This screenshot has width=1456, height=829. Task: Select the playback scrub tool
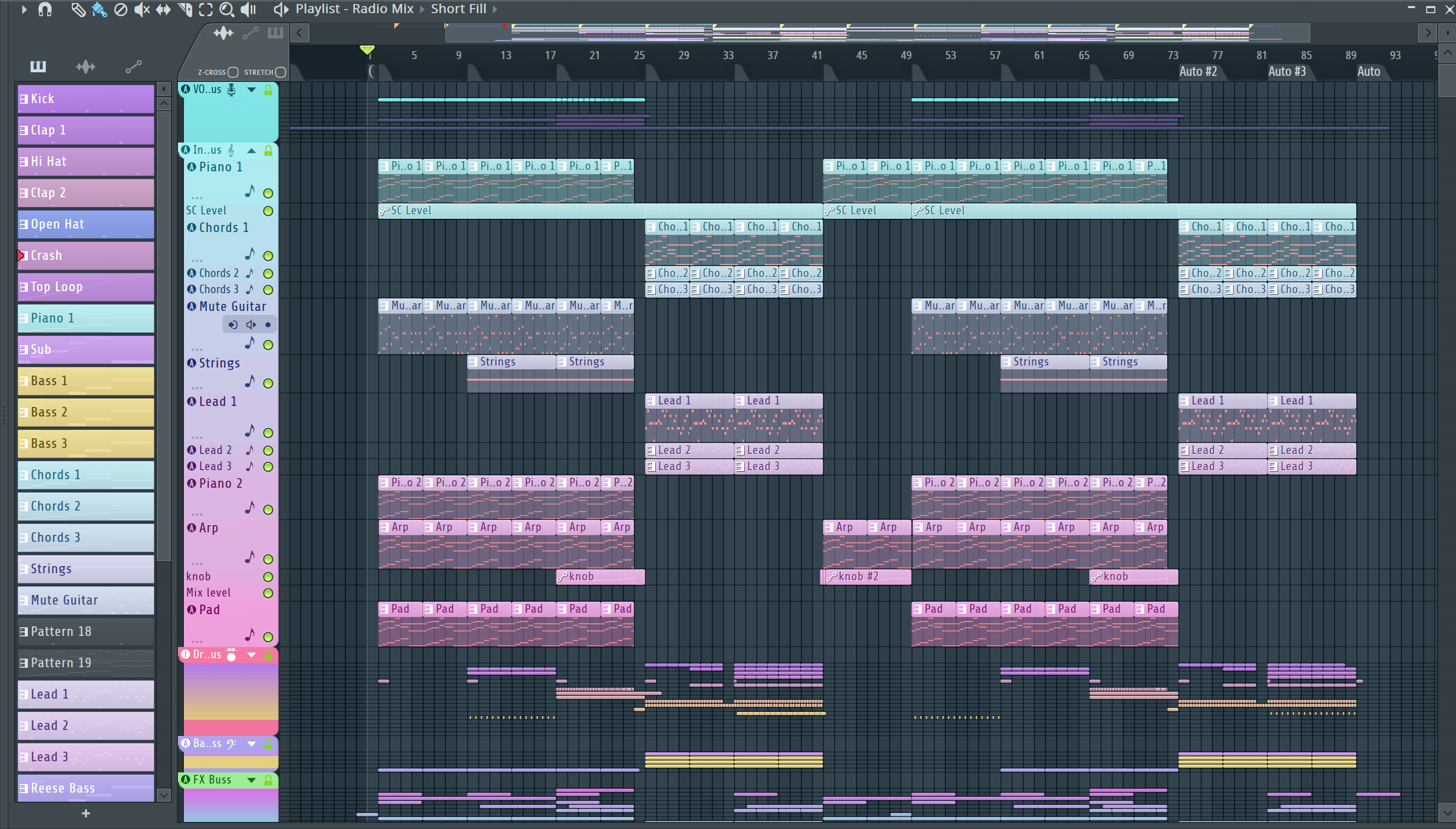pyautogui.click(x=248, y=9)
